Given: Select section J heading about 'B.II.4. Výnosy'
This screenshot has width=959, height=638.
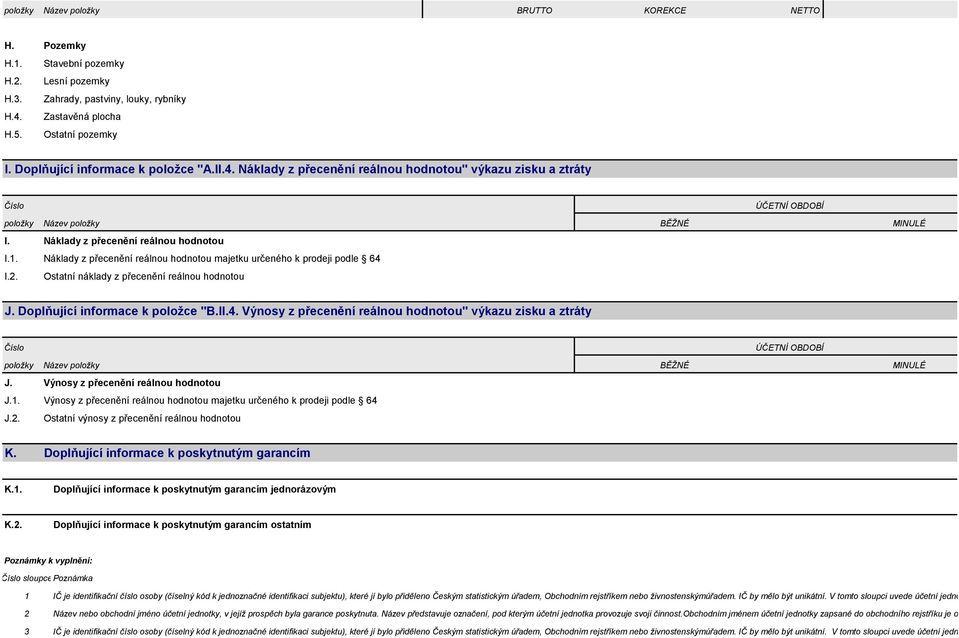Looking at the screenshot, I should pos(480,311).
